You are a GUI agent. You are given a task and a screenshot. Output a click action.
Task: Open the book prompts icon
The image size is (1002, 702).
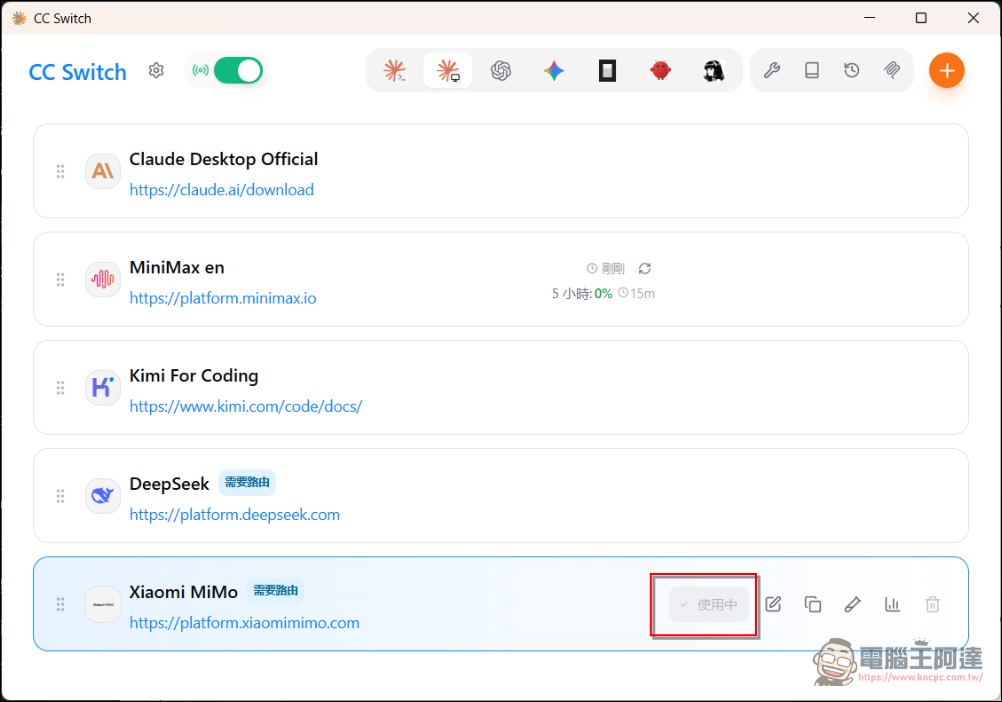(x=812, y=70)
